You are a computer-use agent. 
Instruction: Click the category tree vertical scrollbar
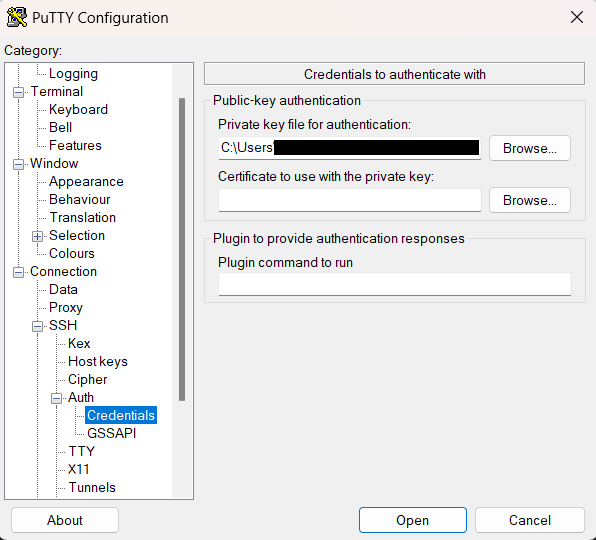coord(182,250)
